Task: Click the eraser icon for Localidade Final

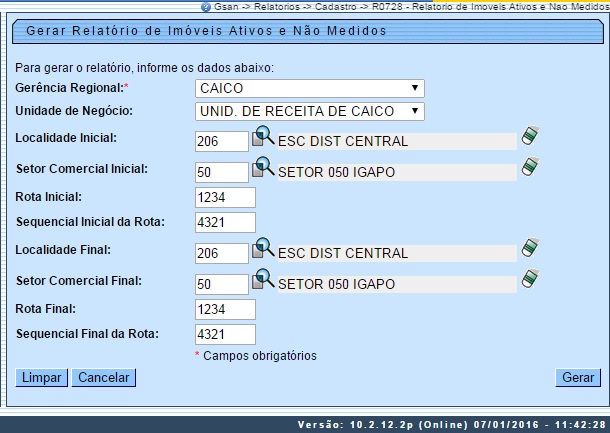Action: click(530, 248)
